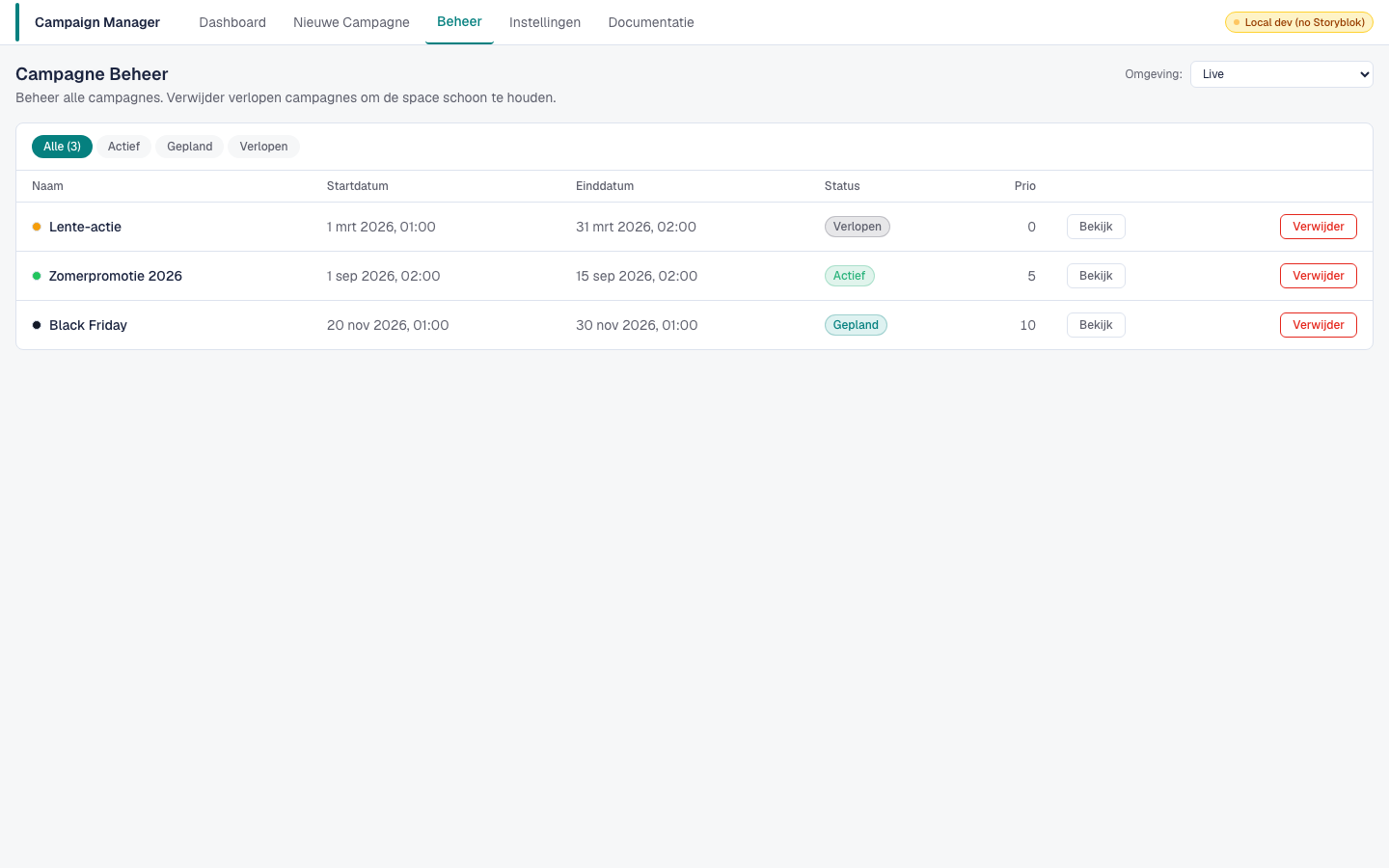Filter campaigns by Verlopen
This screenshot has height=868, width=1389.
(x=263, y=147)
